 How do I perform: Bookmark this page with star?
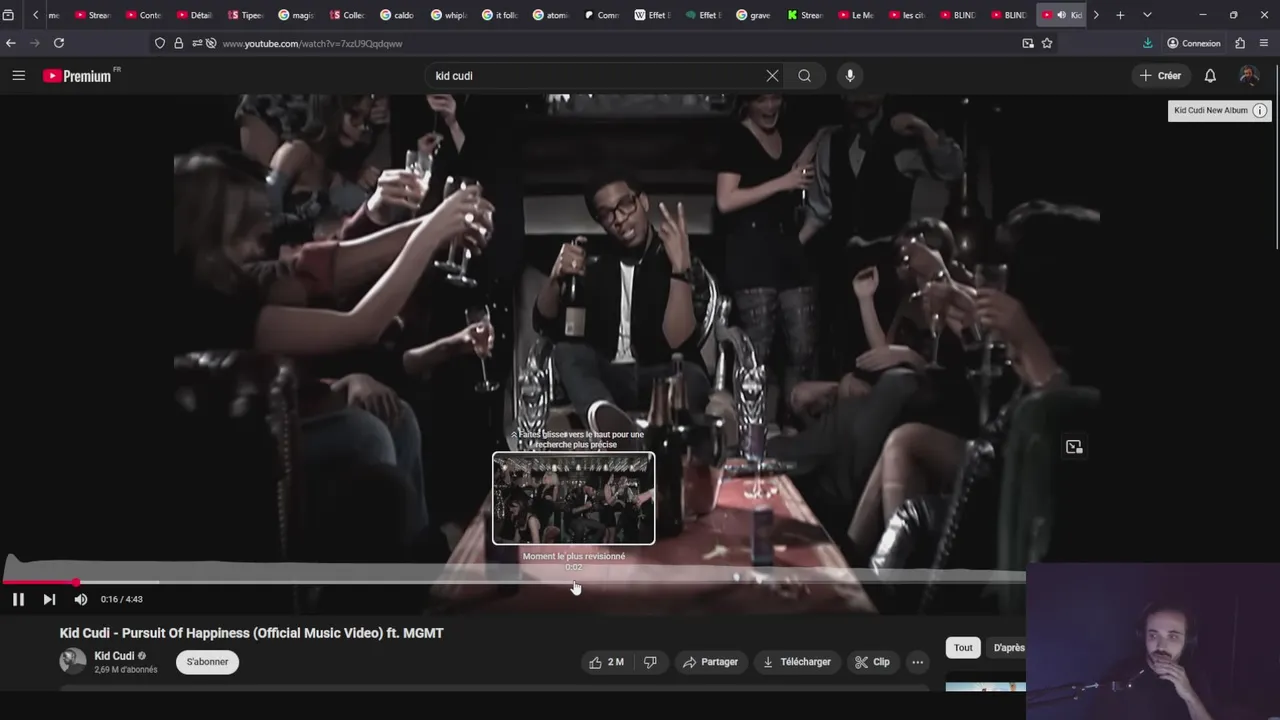tap(1047, 44)
